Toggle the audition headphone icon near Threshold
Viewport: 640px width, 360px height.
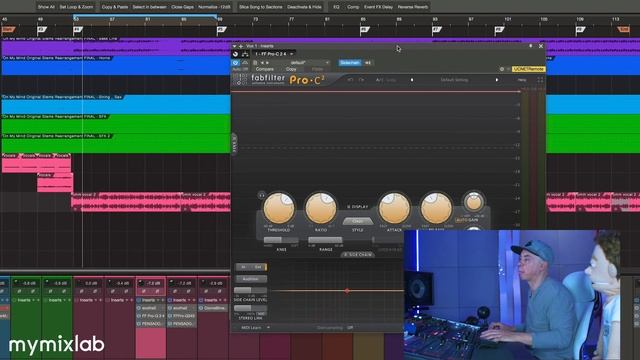(x=261, y=196)
